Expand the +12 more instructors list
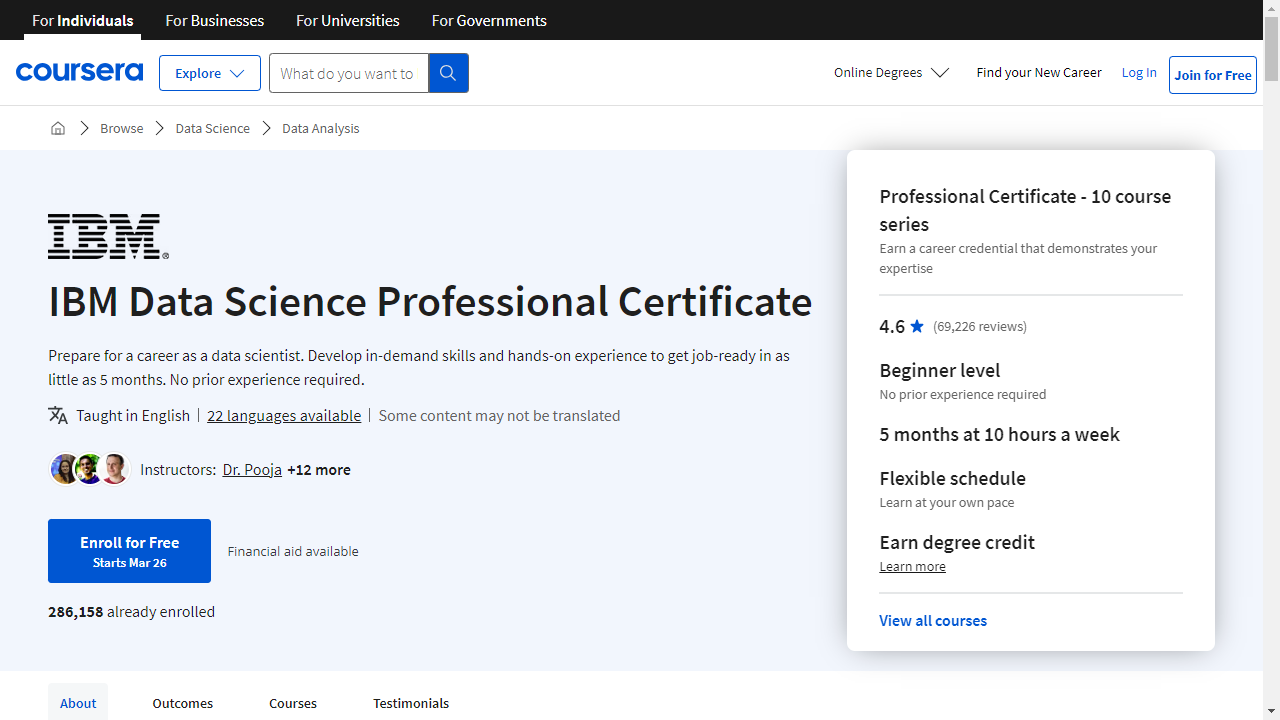Image resolution: width=1280 pixels, height=720 pixels. pos(319,469)
